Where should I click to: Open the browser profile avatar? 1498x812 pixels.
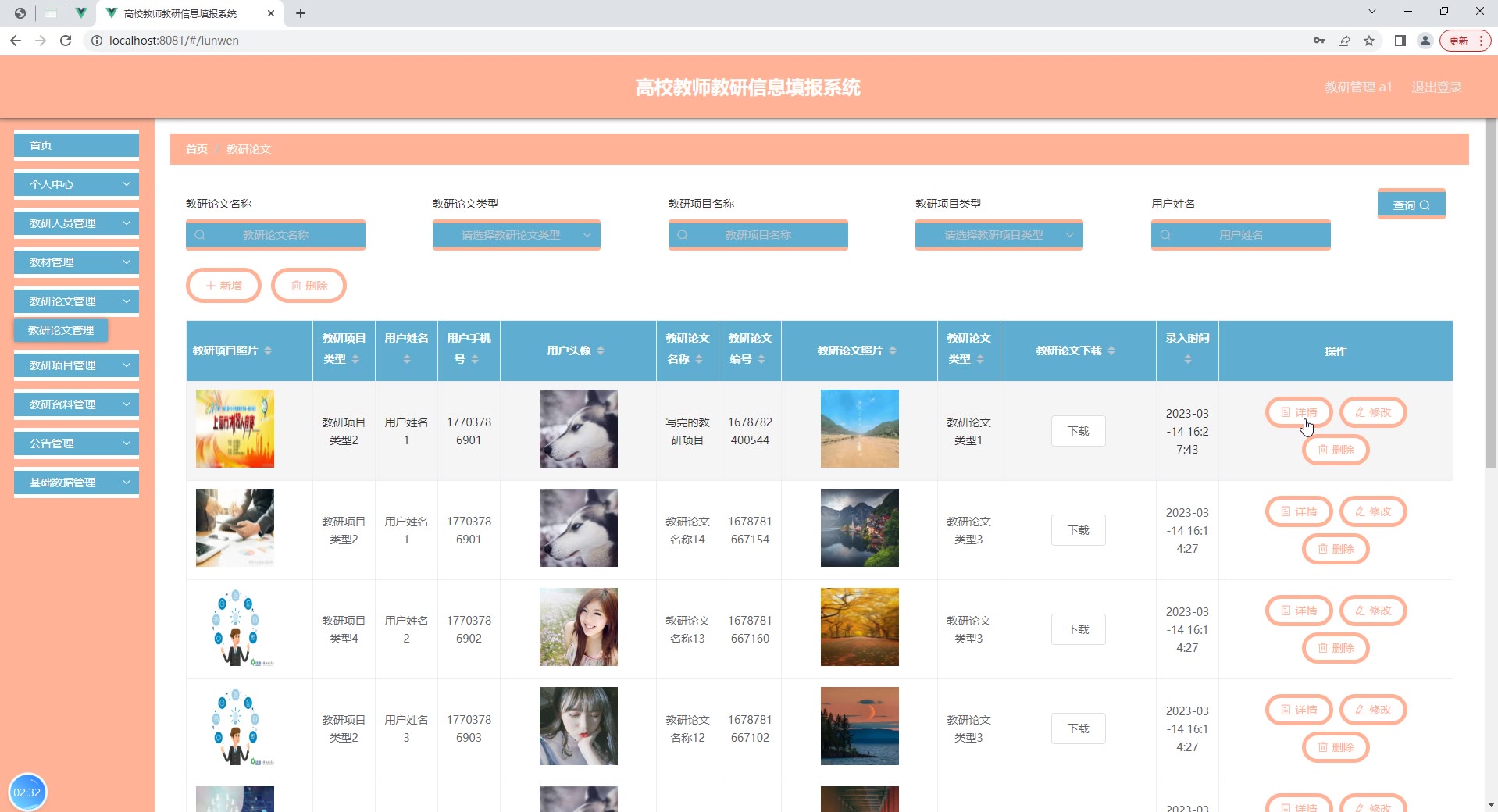click(x=1425, y=41)
